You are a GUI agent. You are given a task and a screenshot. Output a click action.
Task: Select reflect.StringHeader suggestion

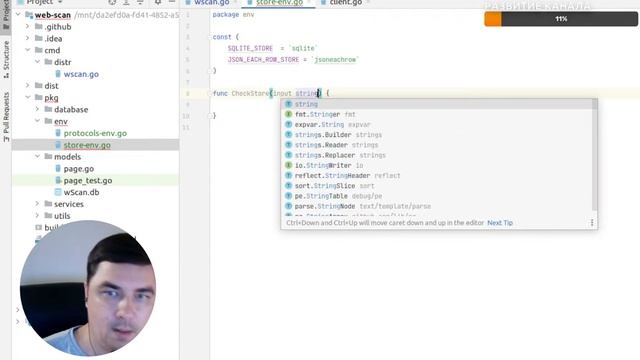(x=437, y=176)
